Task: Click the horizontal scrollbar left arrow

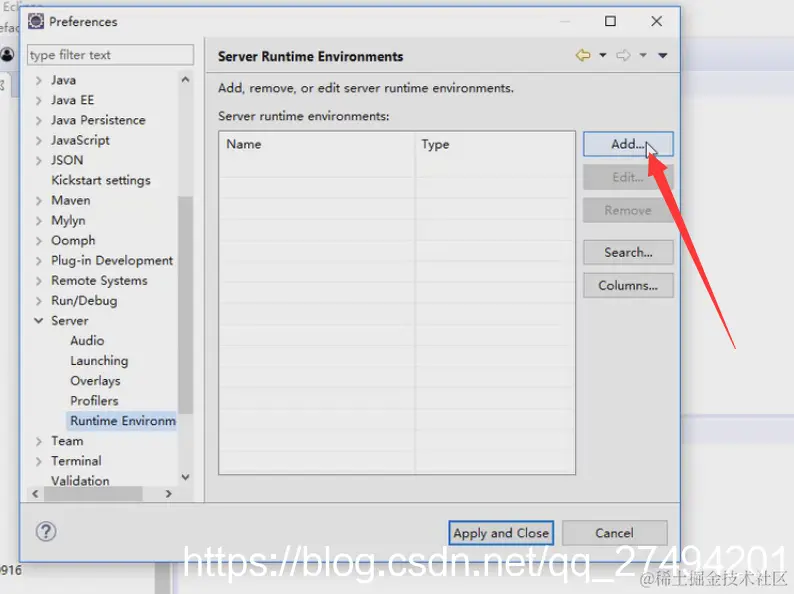Action: 35,494
